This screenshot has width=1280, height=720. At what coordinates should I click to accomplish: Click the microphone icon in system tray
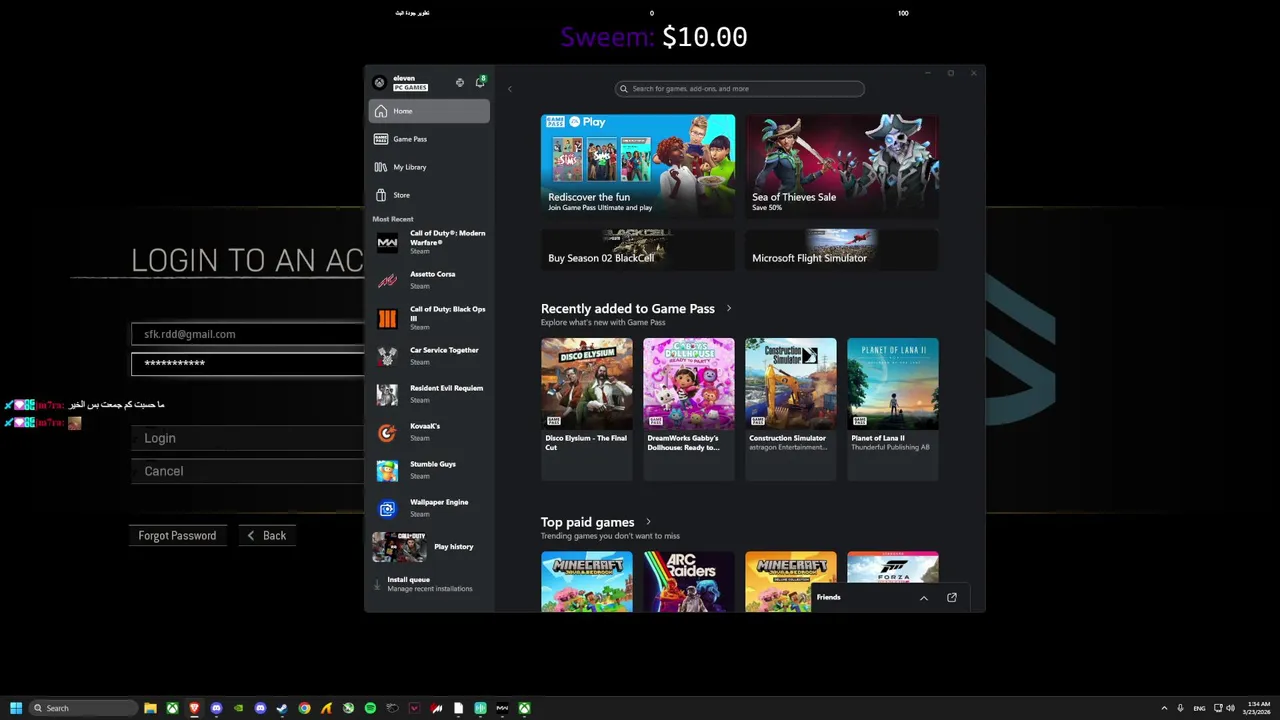pyautogui.click(x=1180, y=708)
